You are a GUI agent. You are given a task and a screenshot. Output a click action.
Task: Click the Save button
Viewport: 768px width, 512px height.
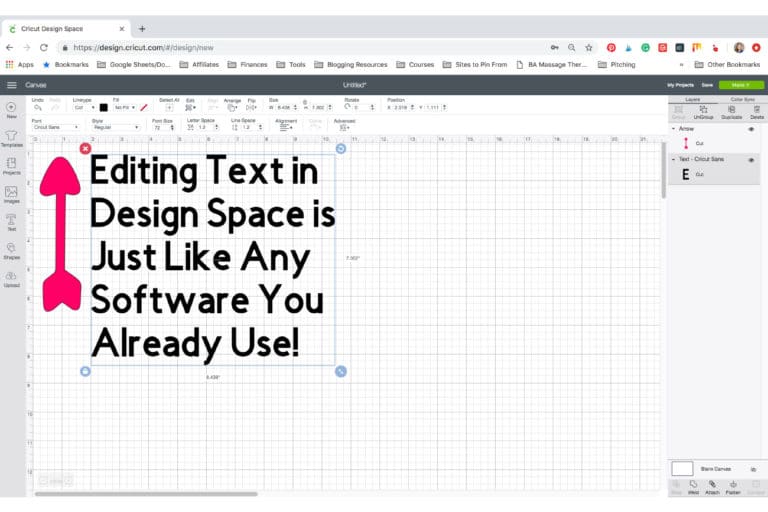tap(707, 85)
